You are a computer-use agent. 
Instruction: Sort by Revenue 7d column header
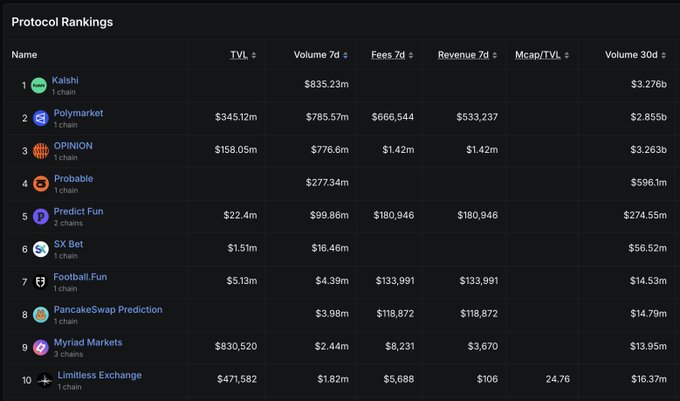tap(467, 55)
